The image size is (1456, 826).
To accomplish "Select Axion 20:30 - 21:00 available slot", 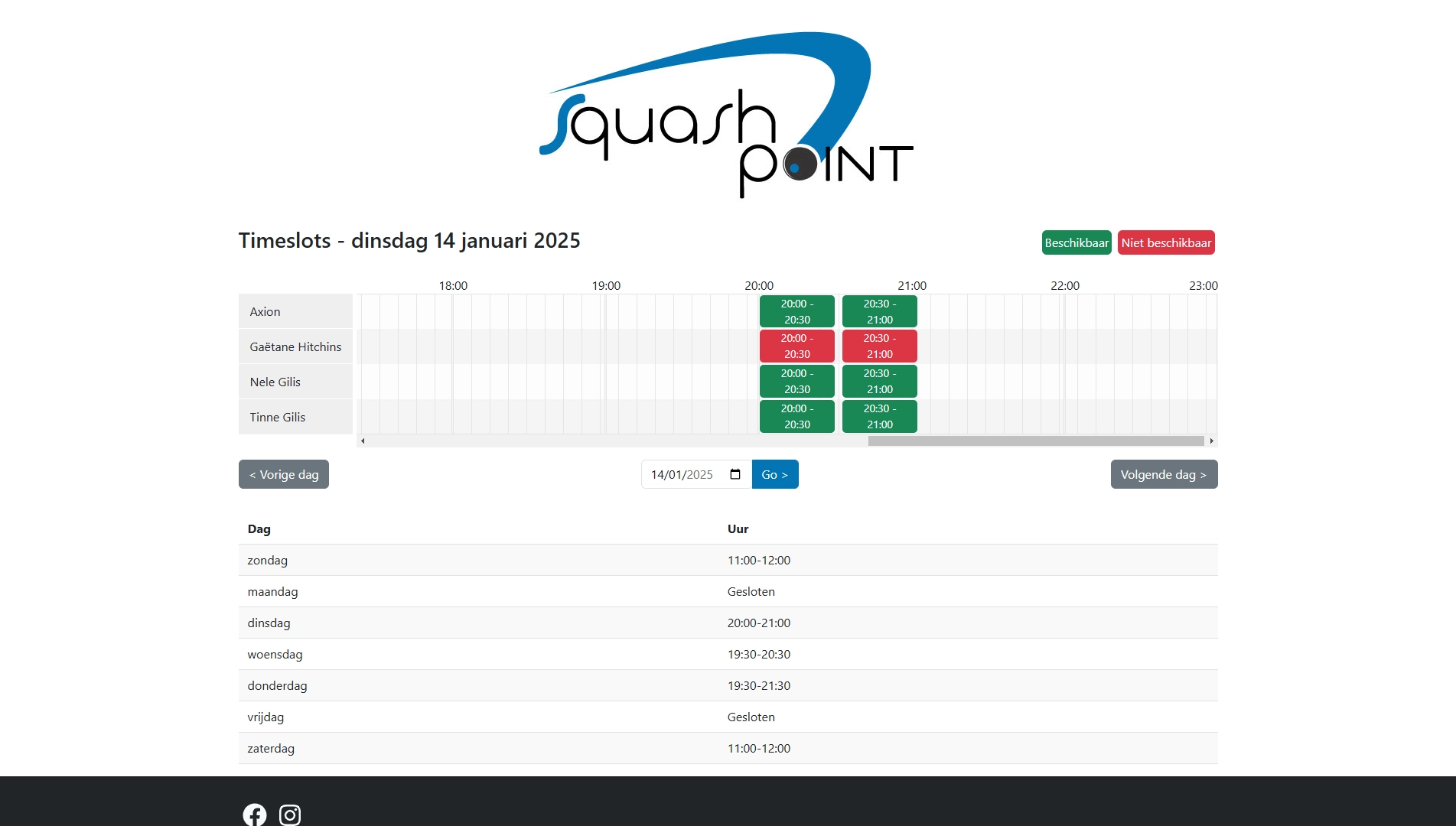I will tap(879, 311).
